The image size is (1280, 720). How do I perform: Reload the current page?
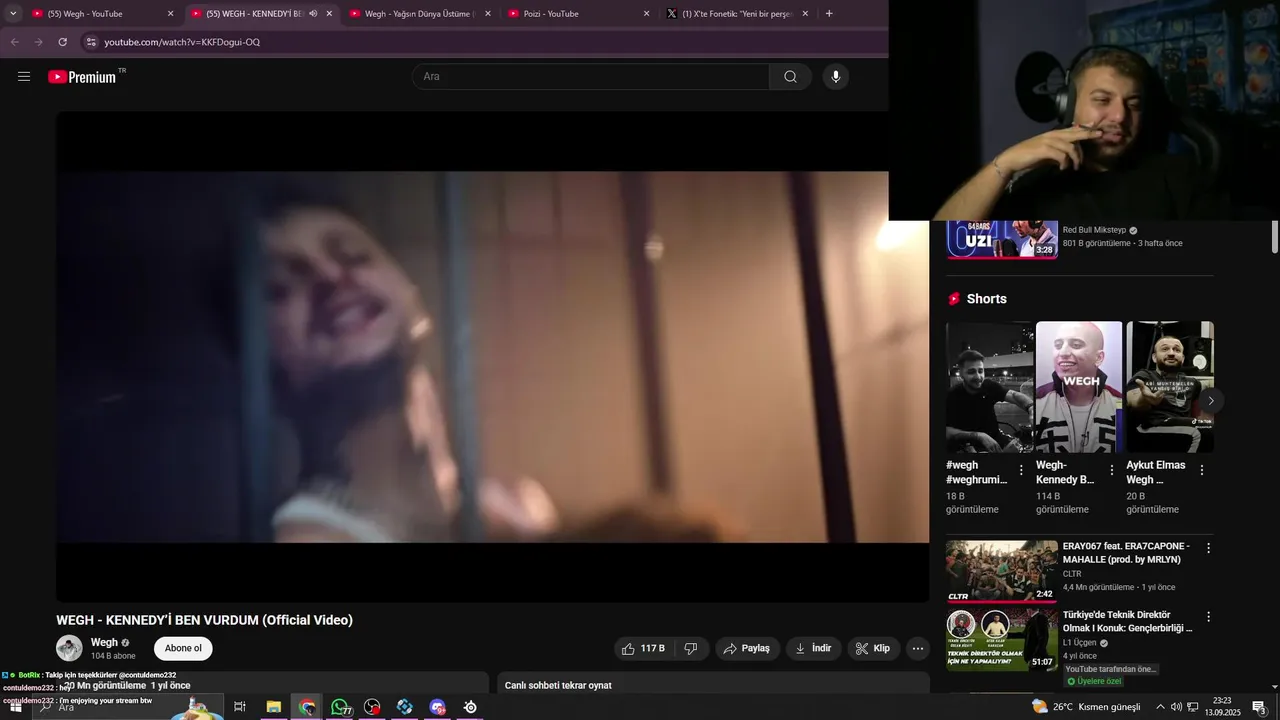(62, 42)
